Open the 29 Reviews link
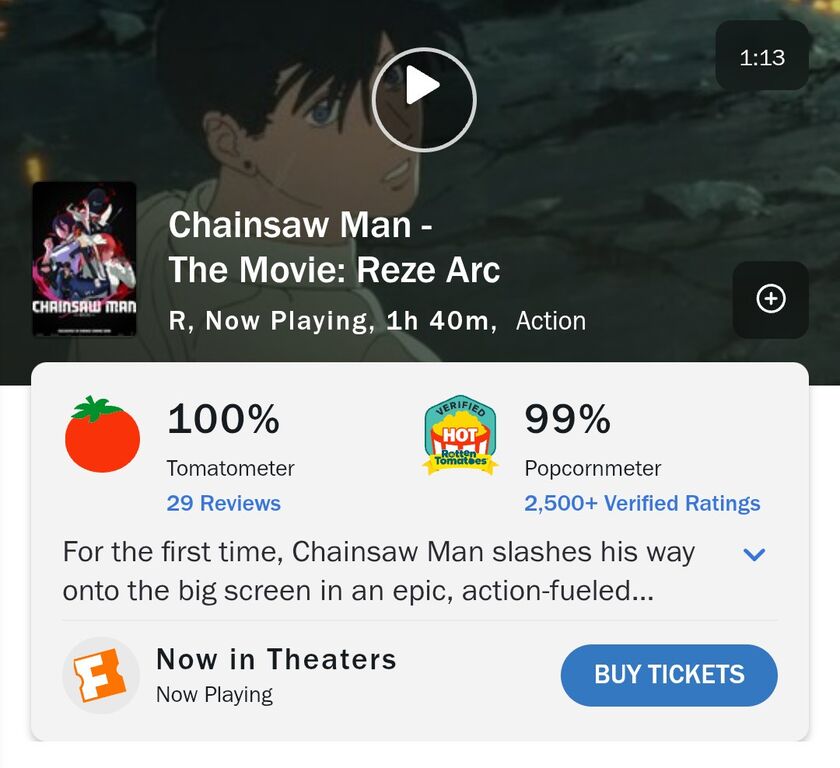 click(x=223, y=503)
